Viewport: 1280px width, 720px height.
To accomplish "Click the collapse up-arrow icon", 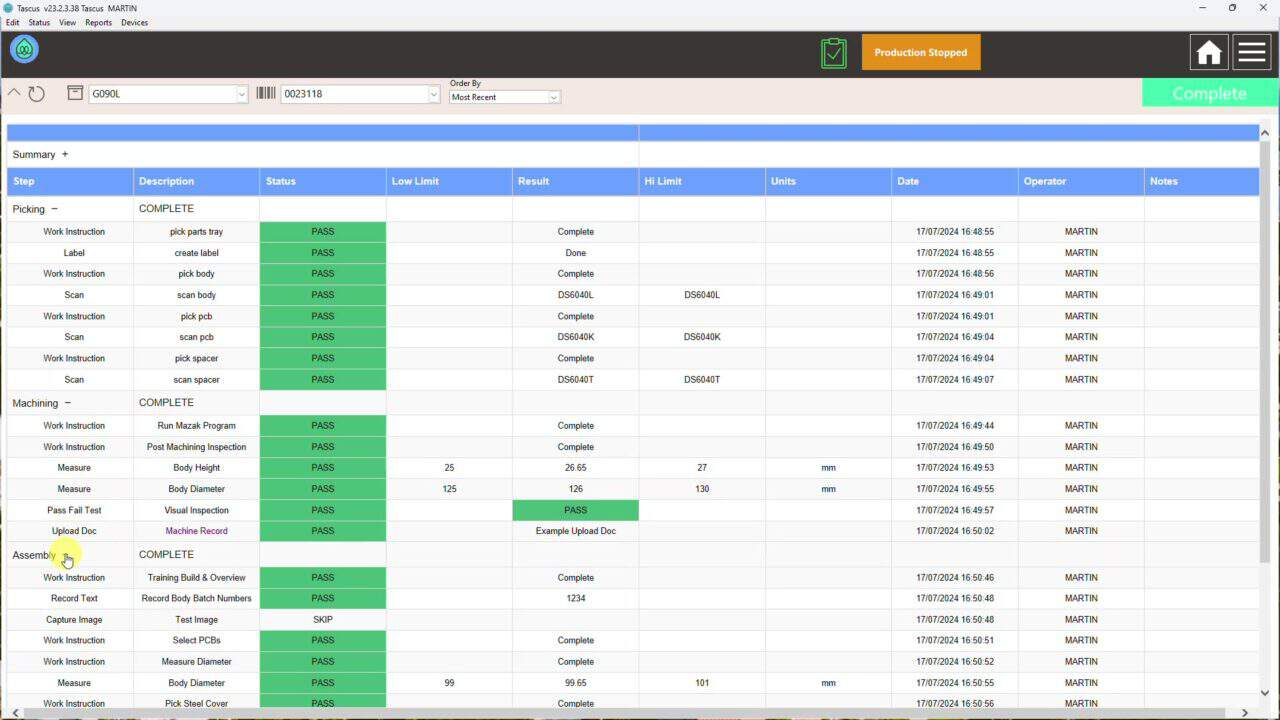I will click(x=14, y=93).
